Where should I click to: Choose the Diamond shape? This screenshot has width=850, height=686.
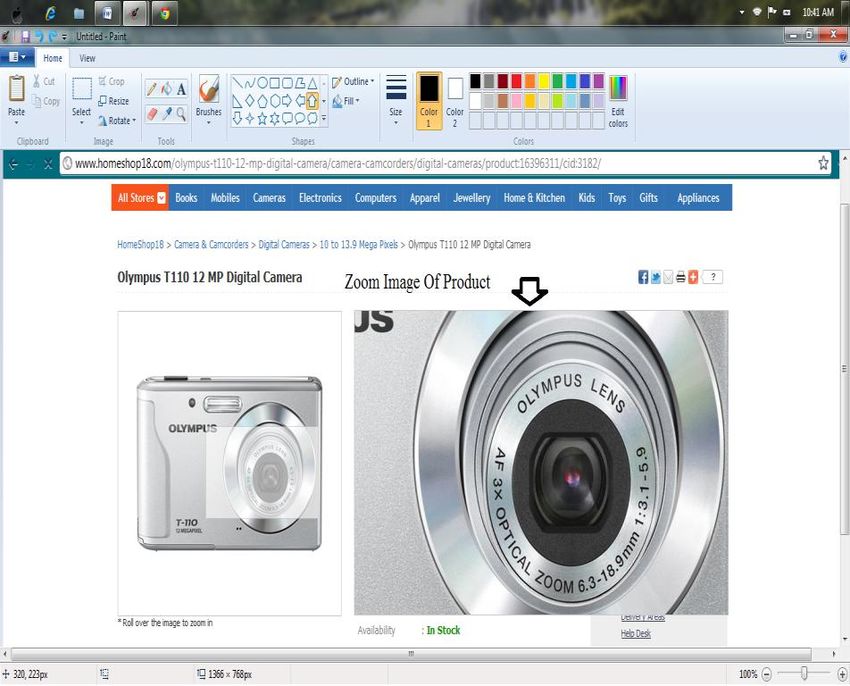[x=250, y=101]
